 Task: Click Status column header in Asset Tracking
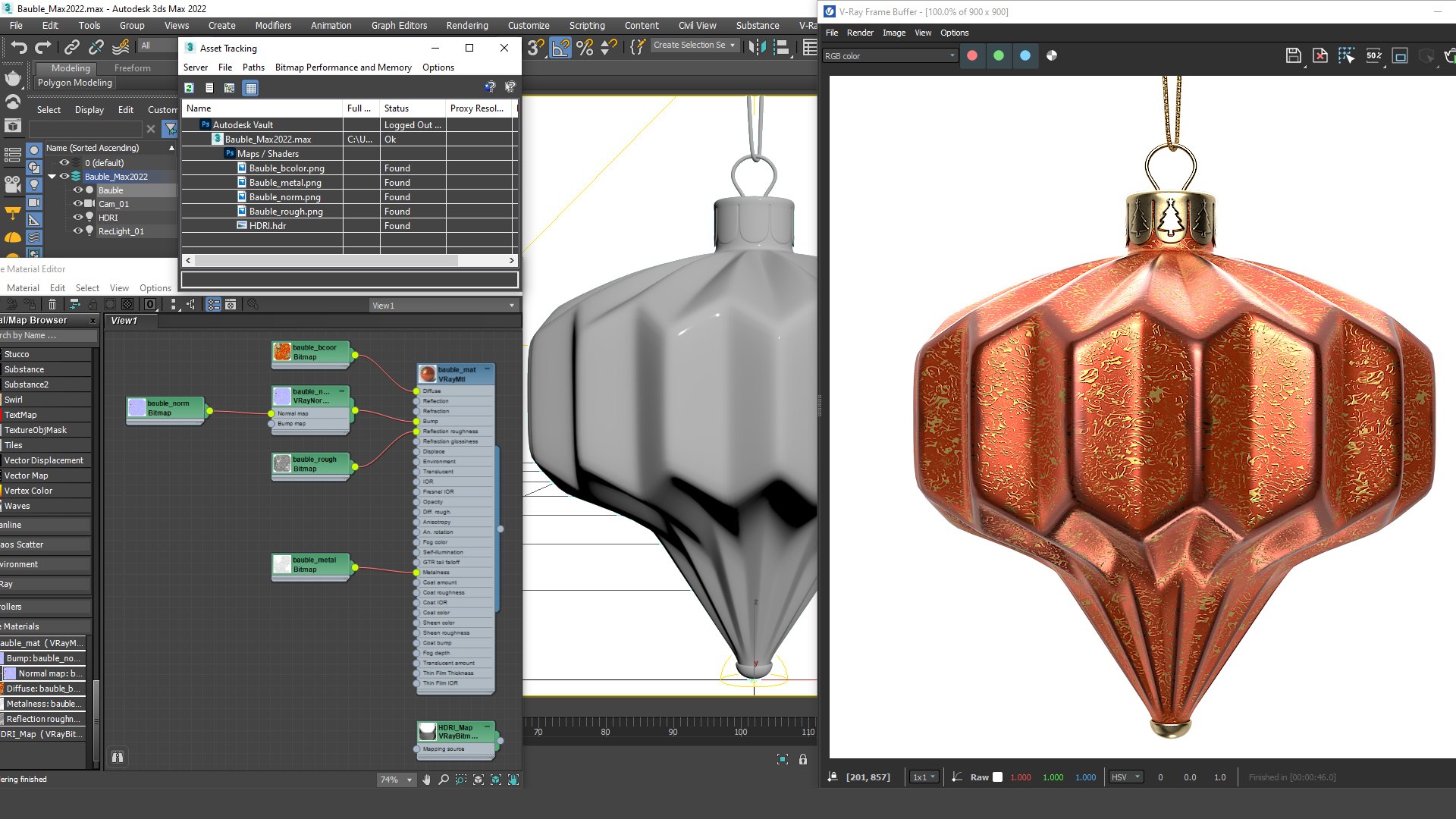[413, 108]
